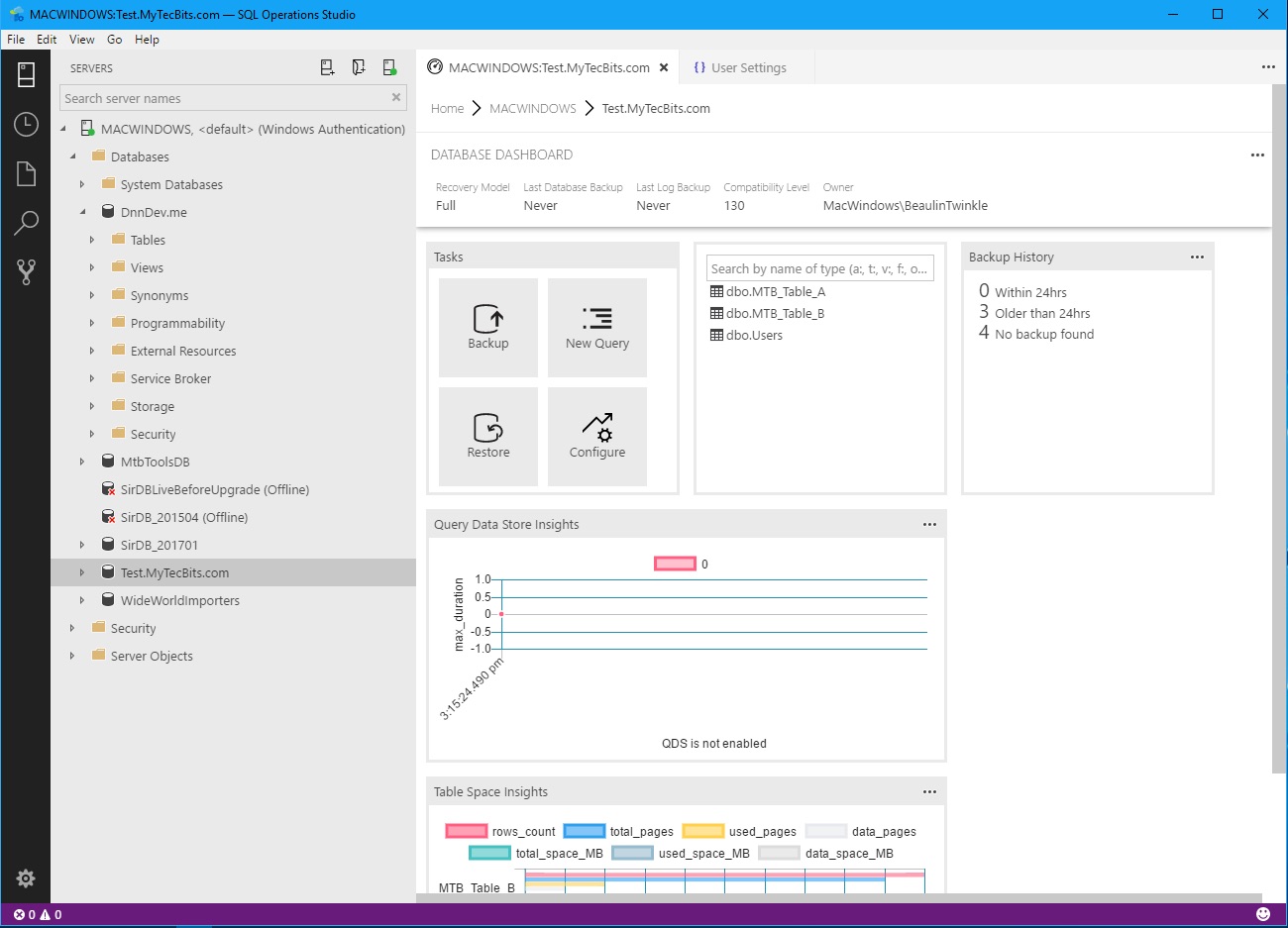Collapse the DnnDev.me database node
This screenshot has width=1288, height=928.
coord(82,212)
